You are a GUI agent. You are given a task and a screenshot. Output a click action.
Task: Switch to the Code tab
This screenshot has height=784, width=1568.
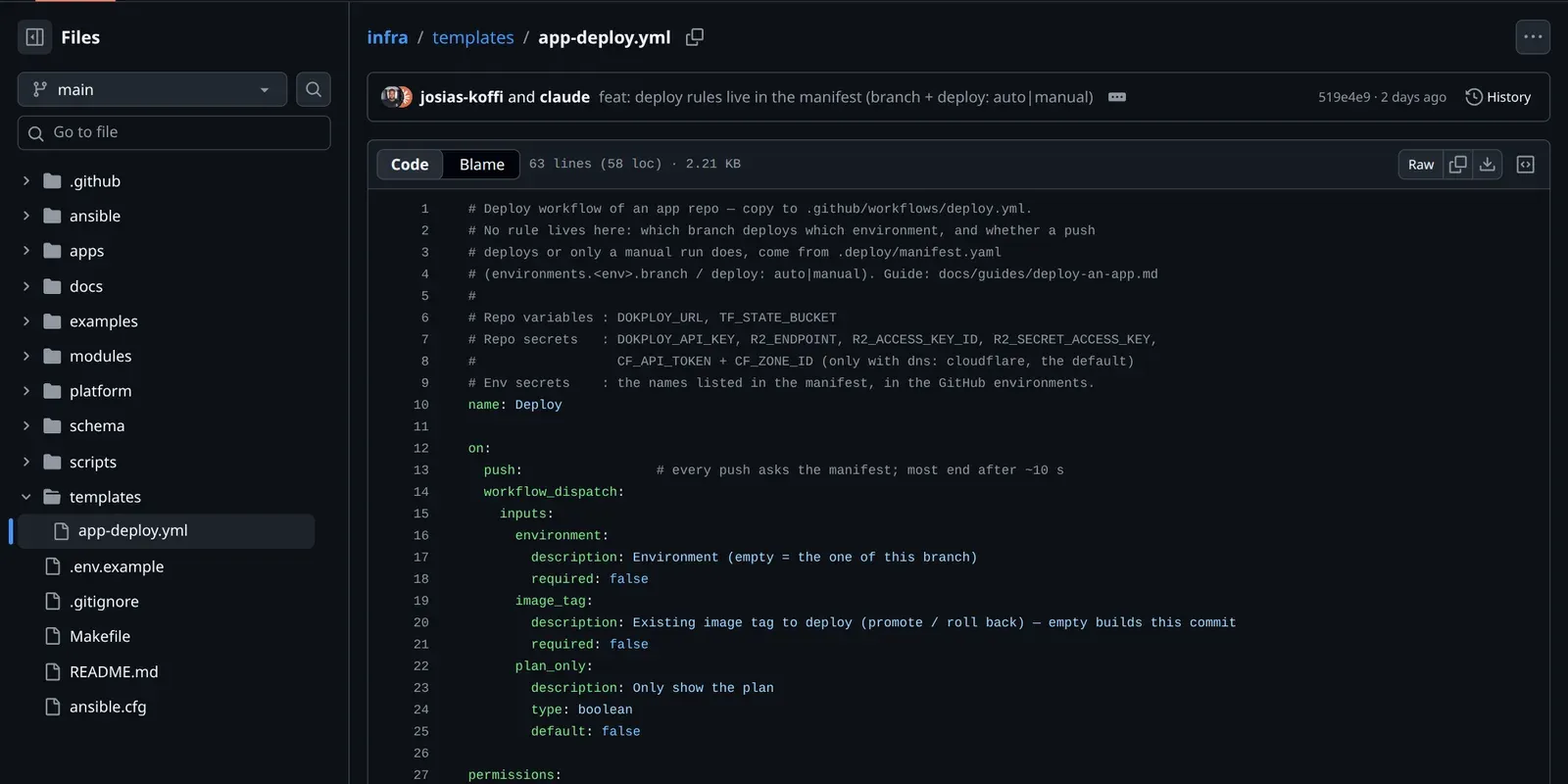coord(410,165)
